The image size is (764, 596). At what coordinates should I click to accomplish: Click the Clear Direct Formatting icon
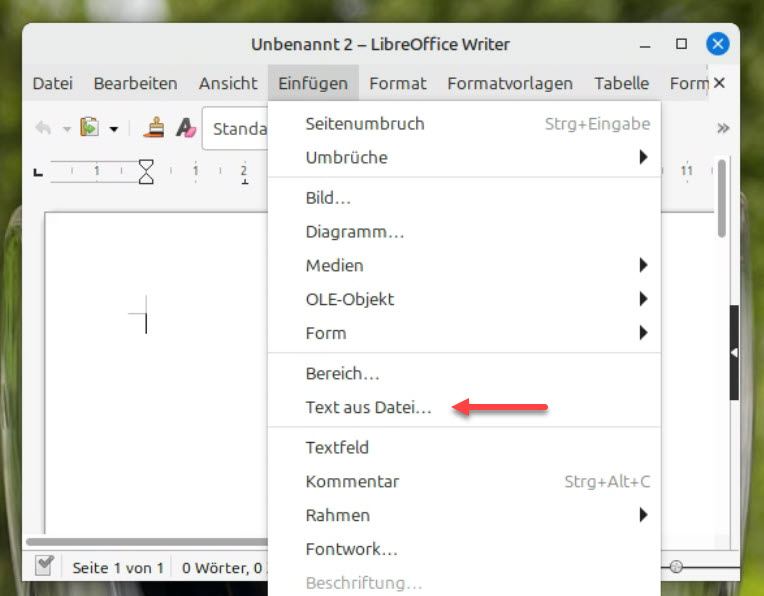[185, 128]
